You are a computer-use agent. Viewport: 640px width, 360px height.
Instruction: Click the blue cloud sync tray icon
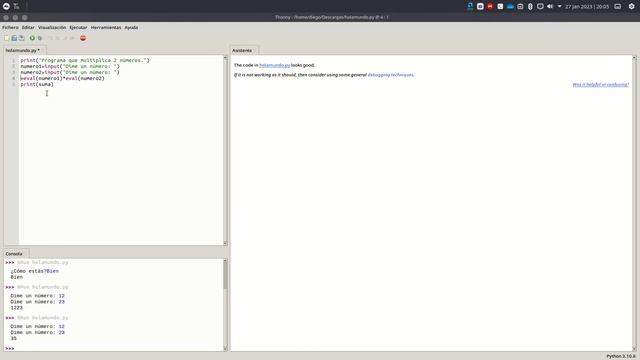(x=510, y=6)
